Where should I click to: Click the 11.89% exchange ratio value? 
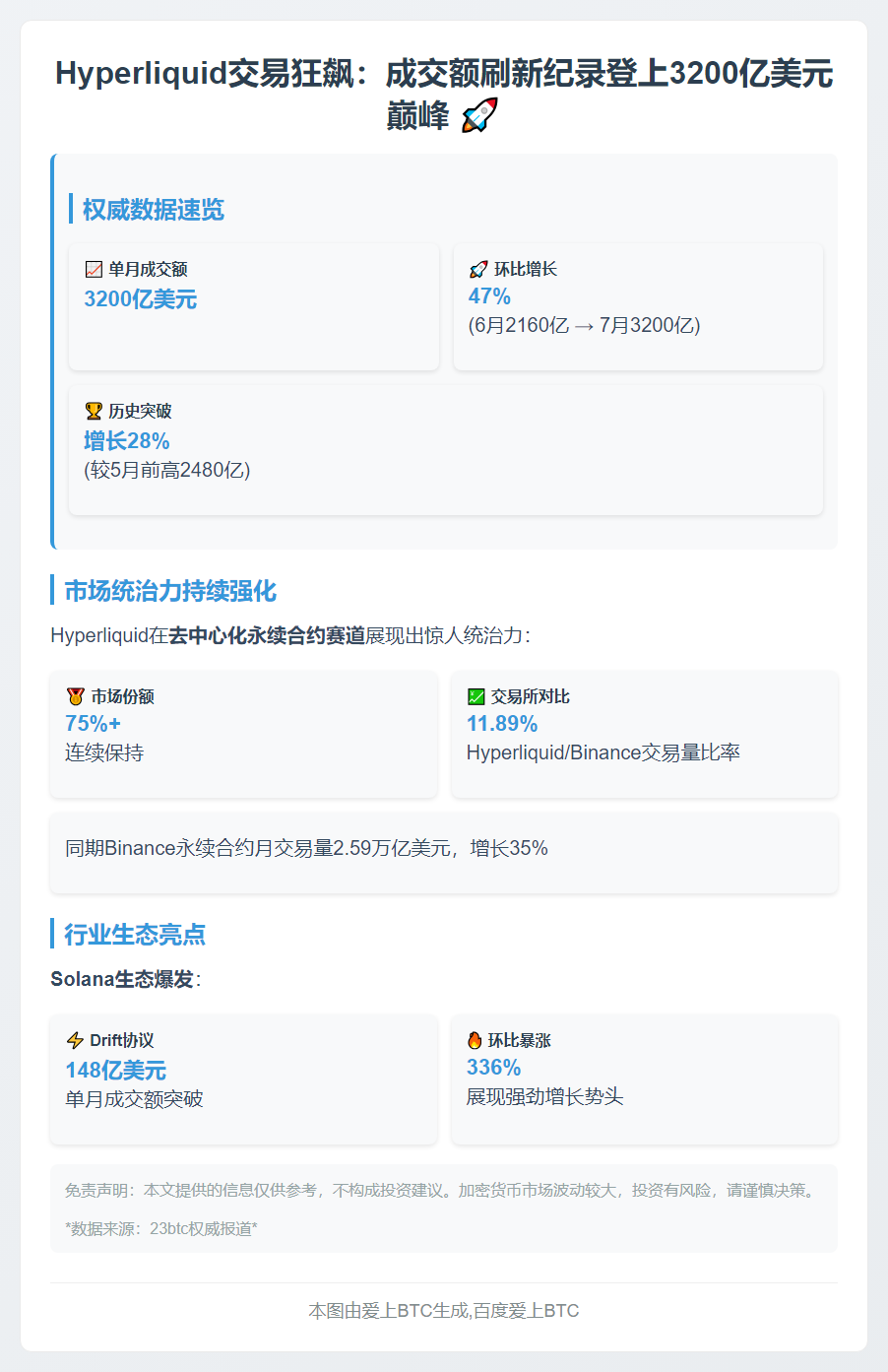tap(502, 724)
